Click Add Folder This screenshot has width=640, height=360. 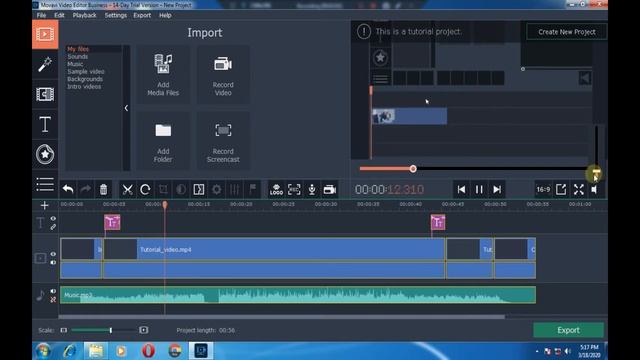click(x=163, y=141)
